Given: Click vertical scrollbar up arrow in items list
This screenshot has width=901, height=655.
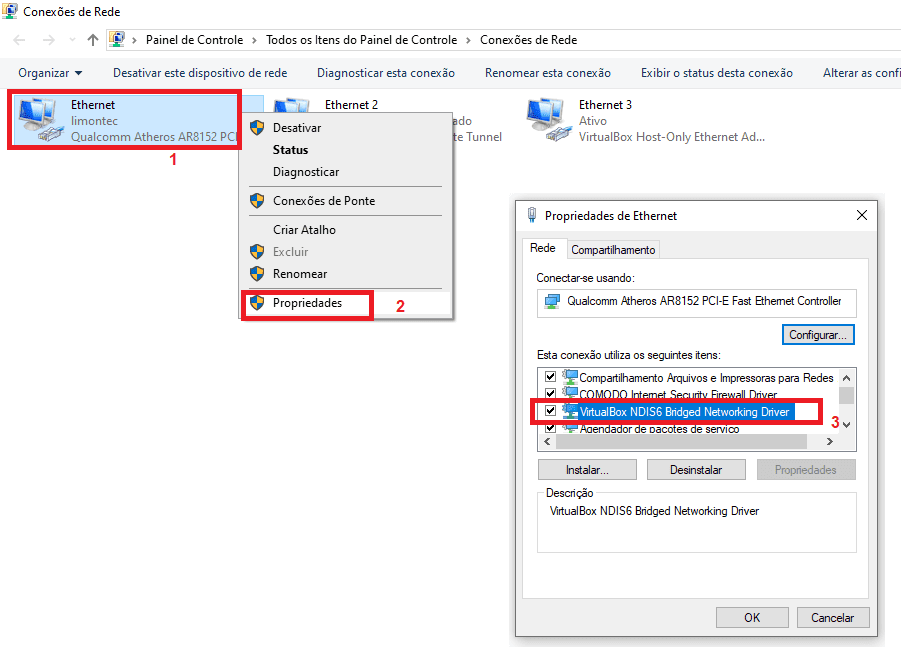Looking at the screenshot, I should tap(846, 377).
